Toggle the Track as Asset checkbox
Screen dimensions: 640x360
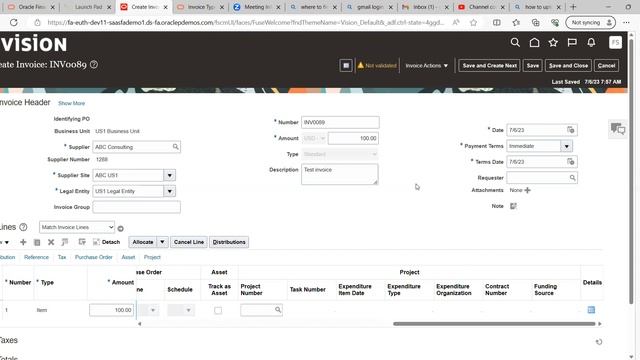pyautogui.click(x=218, y=311)
